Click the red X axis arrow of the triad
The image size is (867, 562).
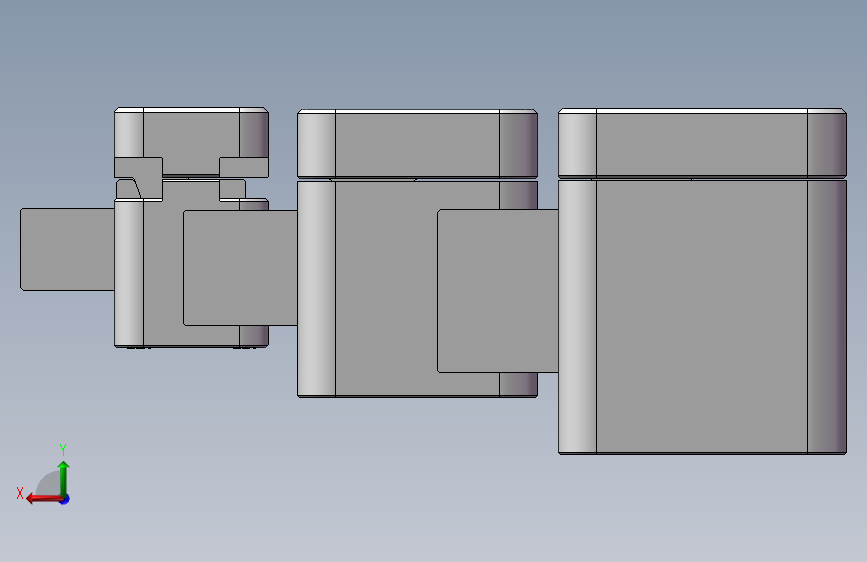(44, 499)
